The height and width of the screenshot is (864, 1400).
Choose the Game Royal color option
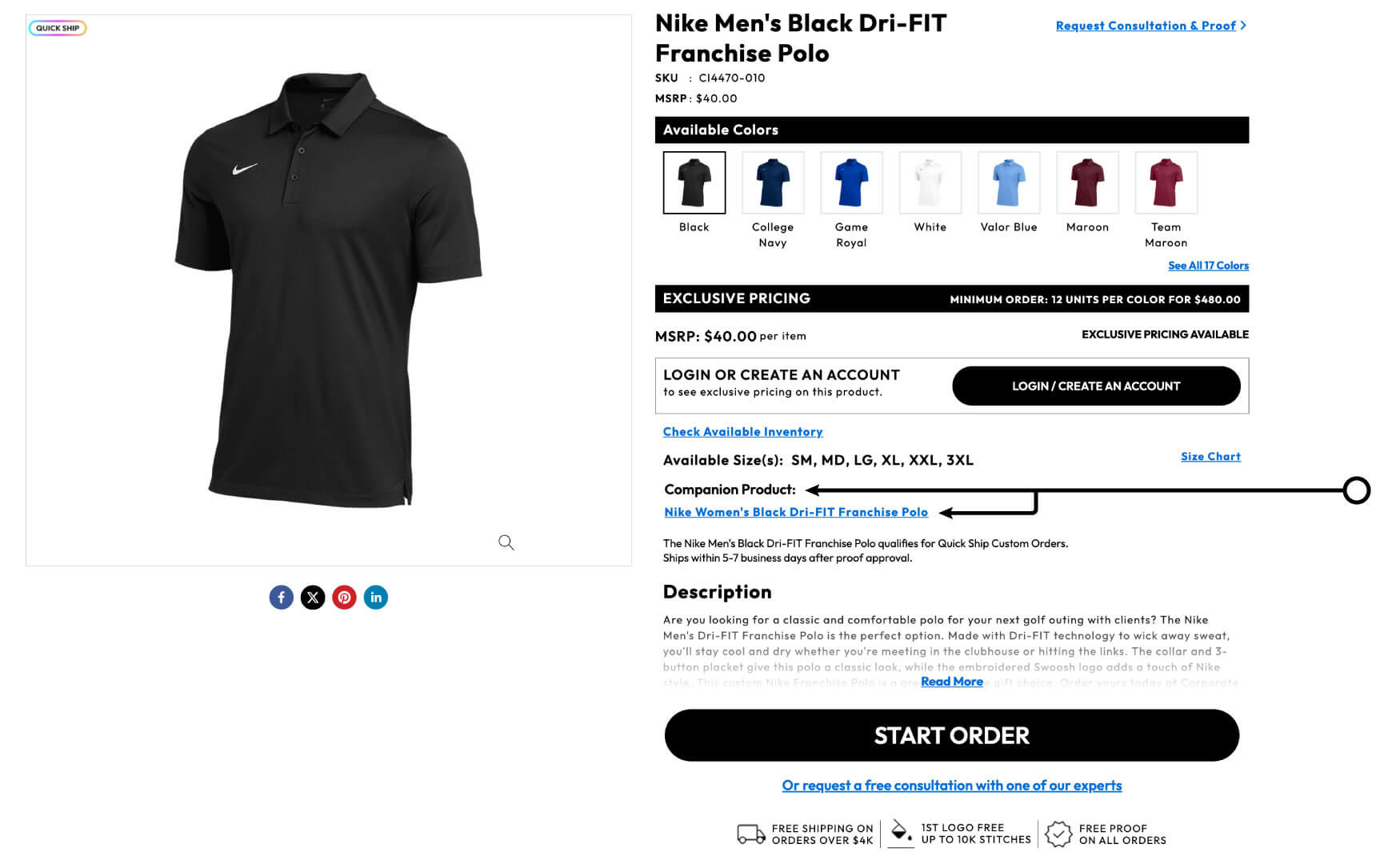(851, 182)
